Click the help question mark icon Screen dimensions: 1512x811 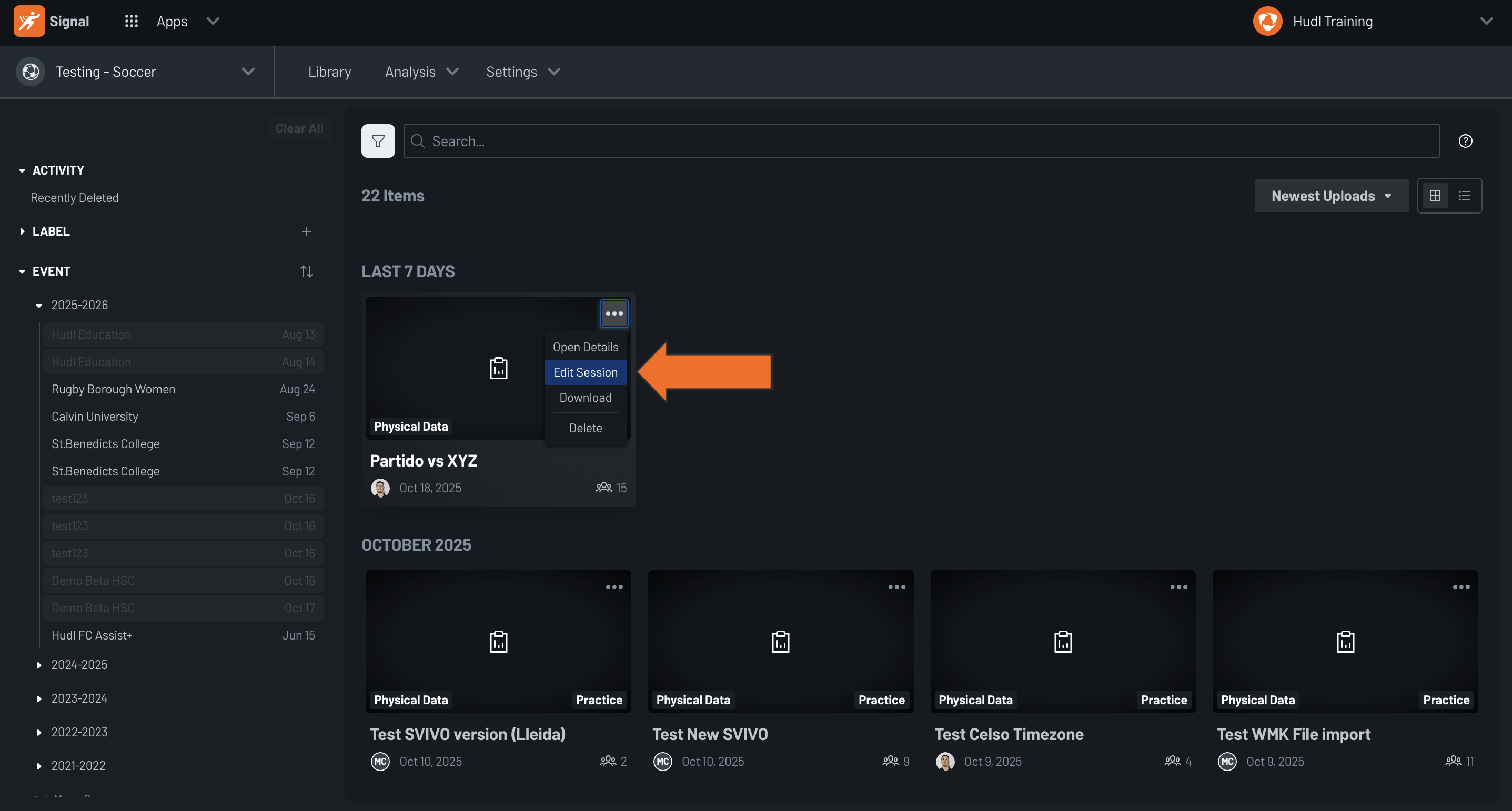pyautogui.click(x=1465, y=141)
